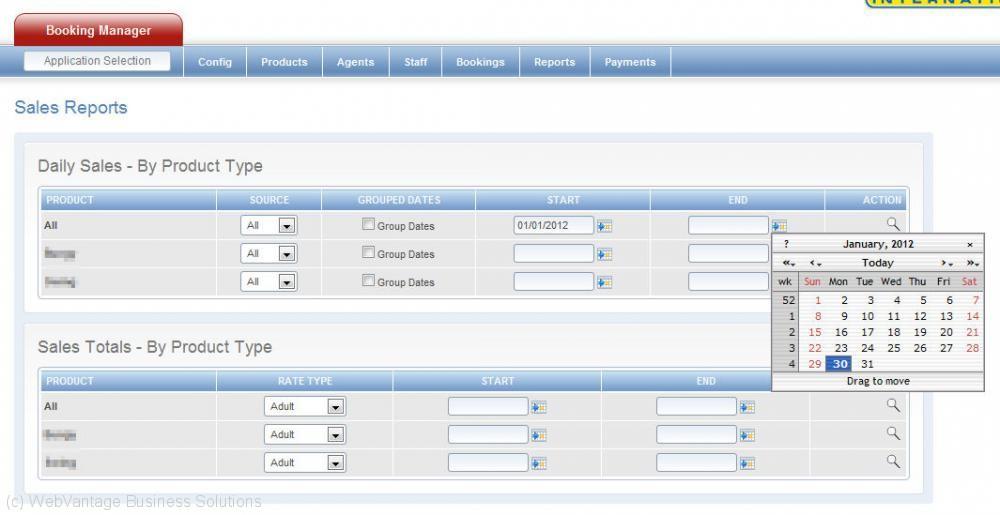The height and width of the screenshot is (515, 1000).
Task: Go to previous year in calendar popup
Action: point(788,263)
